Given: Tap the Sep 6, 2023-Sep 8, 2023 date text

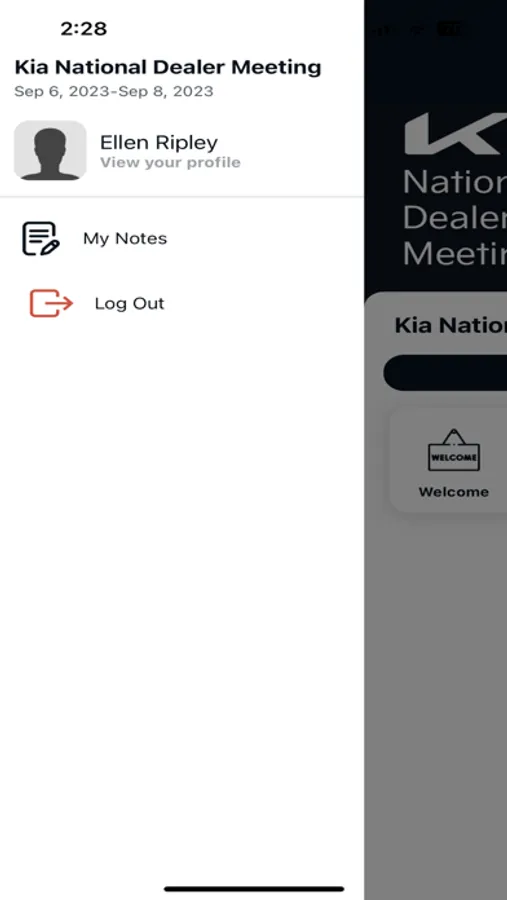Looking at the screenshot, I should click(x=114, y=91).
